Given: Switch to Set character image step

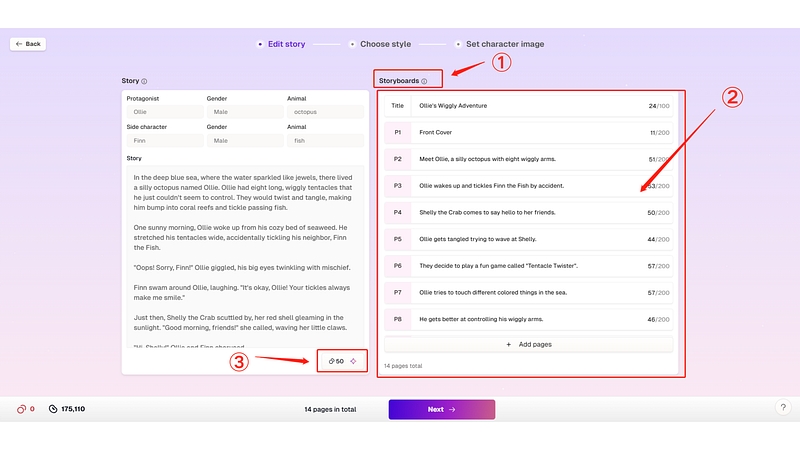Looking at the screenshot, I should point(504,44).
